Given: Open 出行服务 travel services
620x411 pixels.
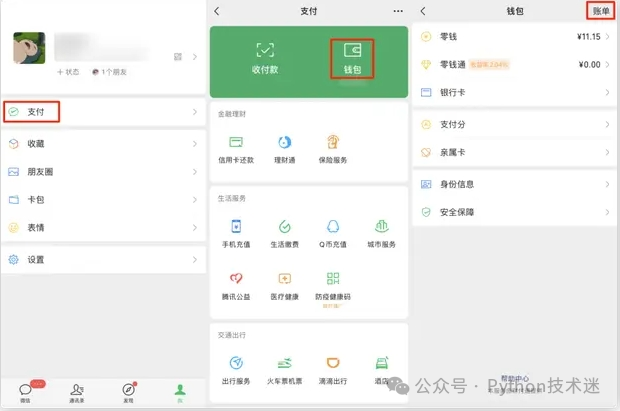Looking at the screenshot, I should (236, 371).
